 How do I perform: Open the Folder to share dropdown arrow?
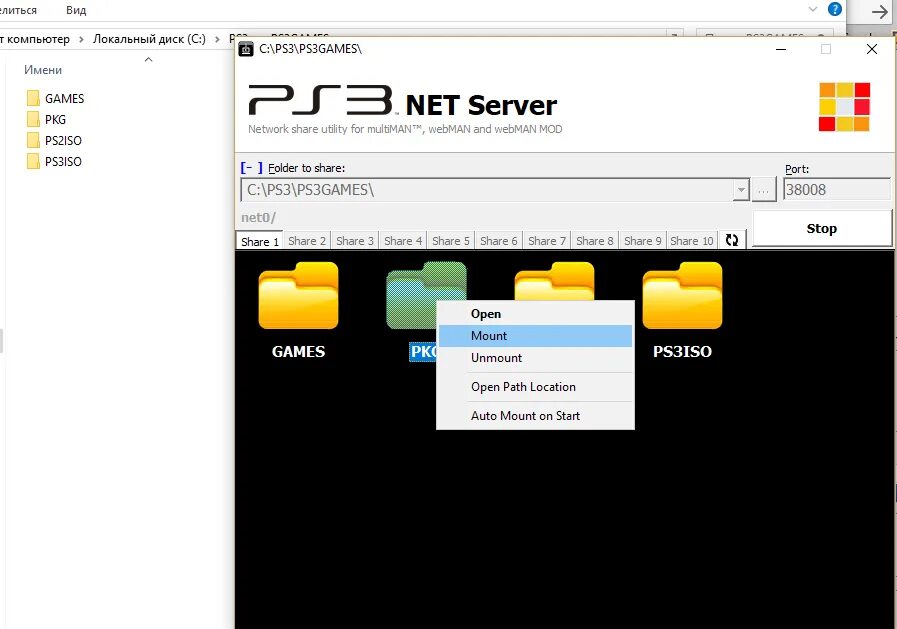pos(741,190)
